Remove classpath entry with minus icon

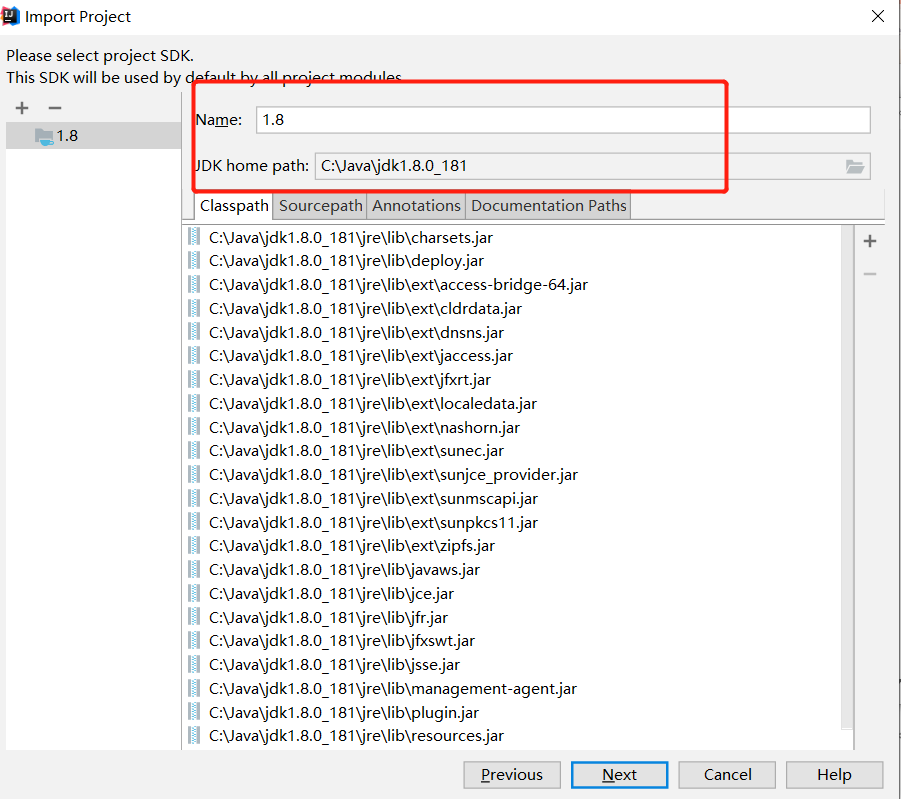pyautogui.click(x=870, y=274)
